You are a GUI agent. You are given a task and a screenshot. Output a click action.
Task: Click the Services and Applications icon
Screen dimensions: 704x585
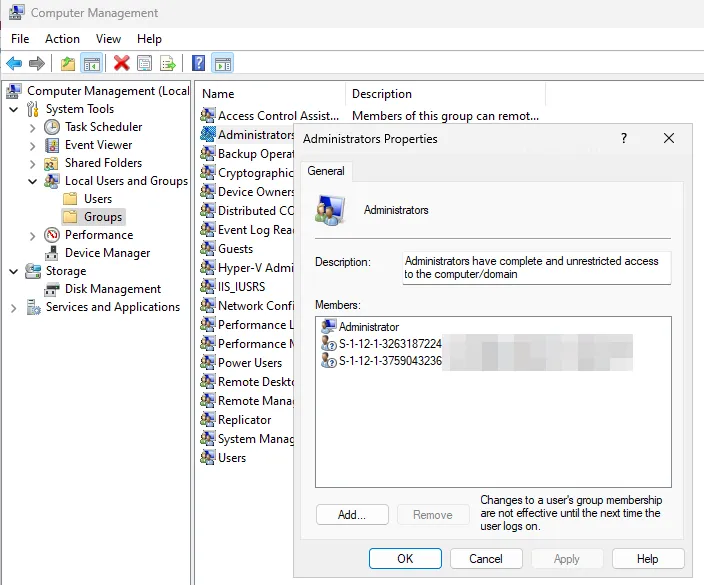coord(33,307)
